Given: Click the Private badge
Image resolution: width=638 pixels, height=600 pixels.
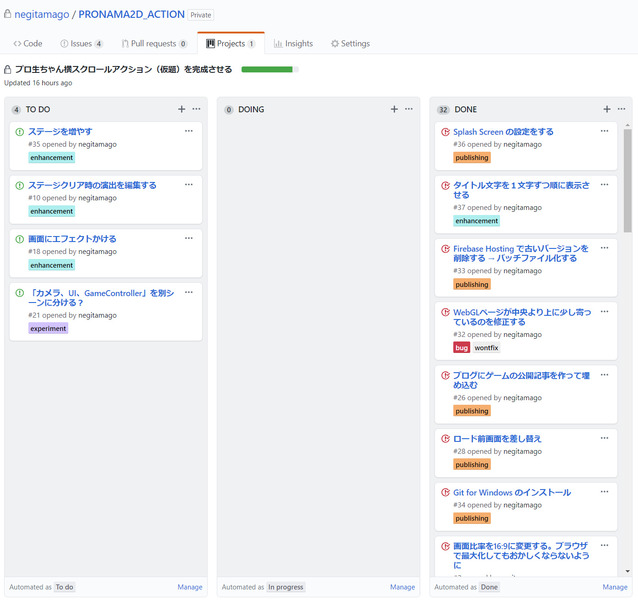Looking at the screenshot, I should click(201, 15).
